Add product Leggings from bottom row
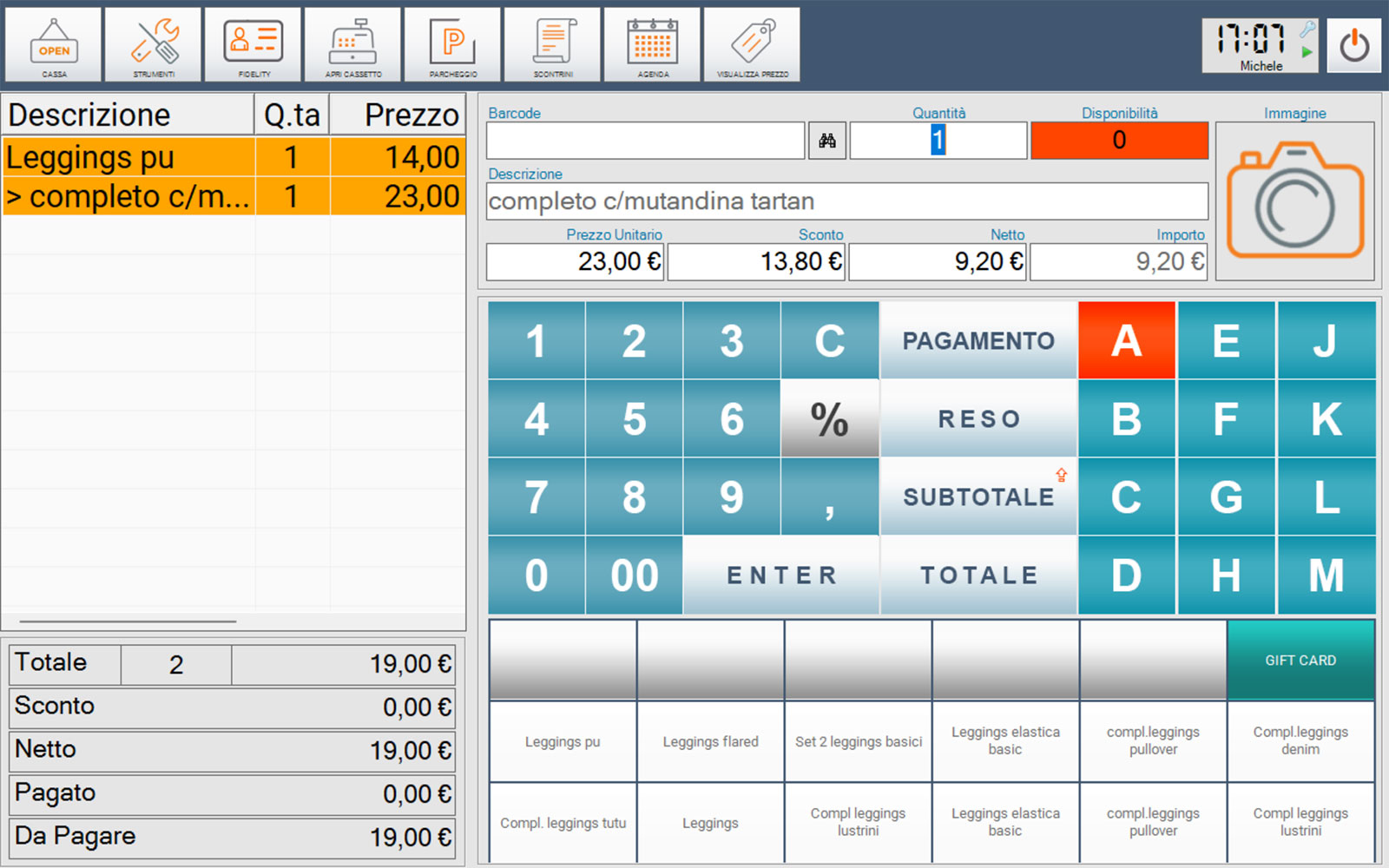 (710, 823)
